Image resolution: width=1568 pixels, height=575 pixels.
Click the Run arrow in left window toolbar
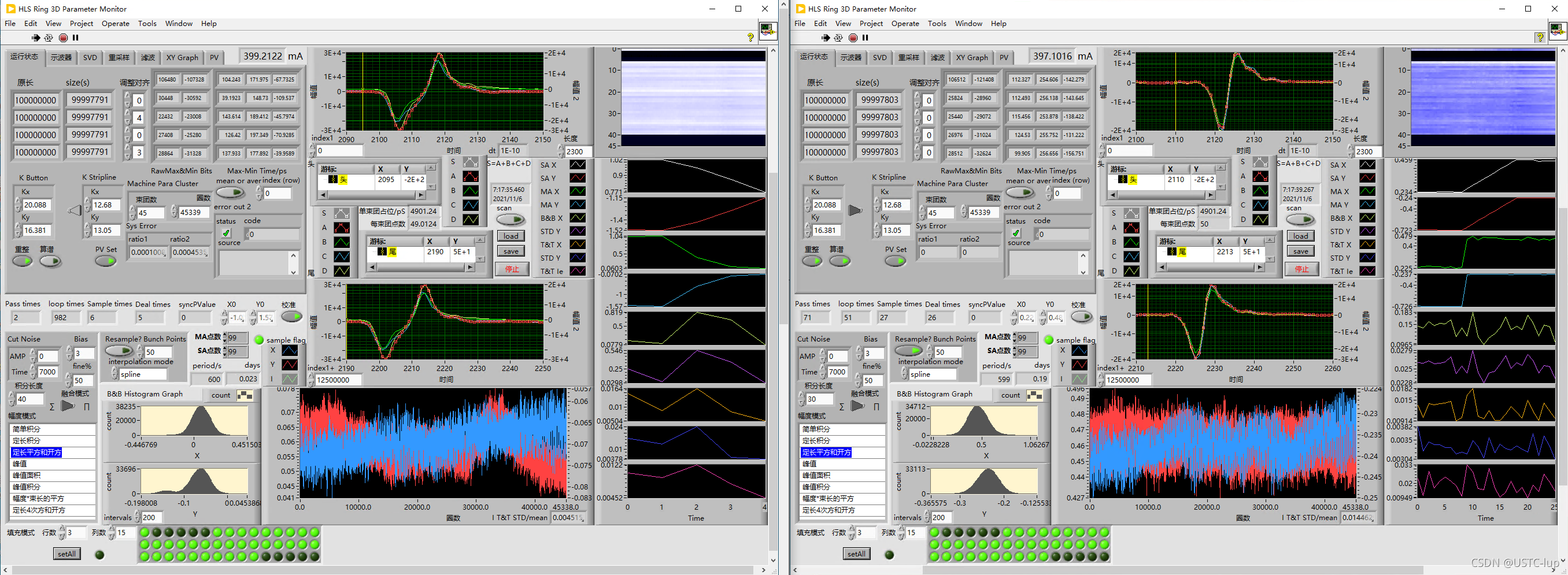tap(36, 38)
